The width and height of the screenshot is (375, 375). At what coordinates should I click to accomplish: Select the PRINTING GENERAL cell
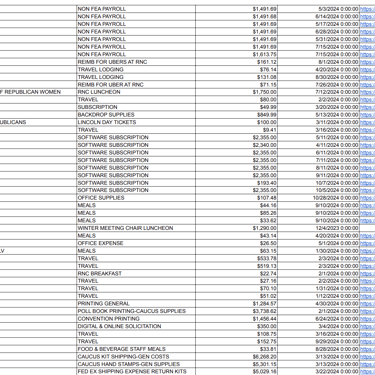coord(136,304)
